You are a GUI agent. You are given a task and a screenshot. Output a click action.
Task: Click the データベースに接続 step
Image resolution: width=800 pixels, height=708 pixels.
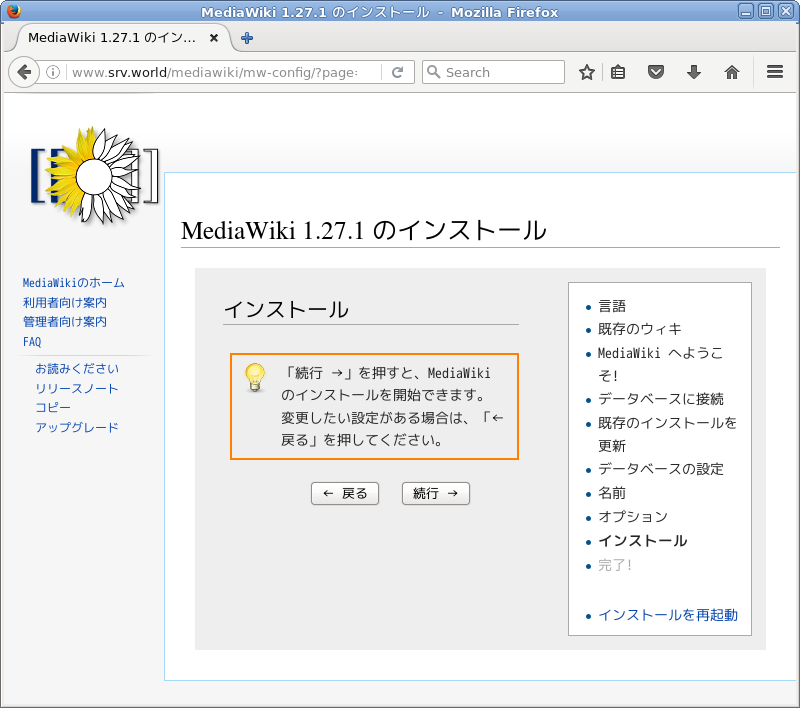coord(661,399)
